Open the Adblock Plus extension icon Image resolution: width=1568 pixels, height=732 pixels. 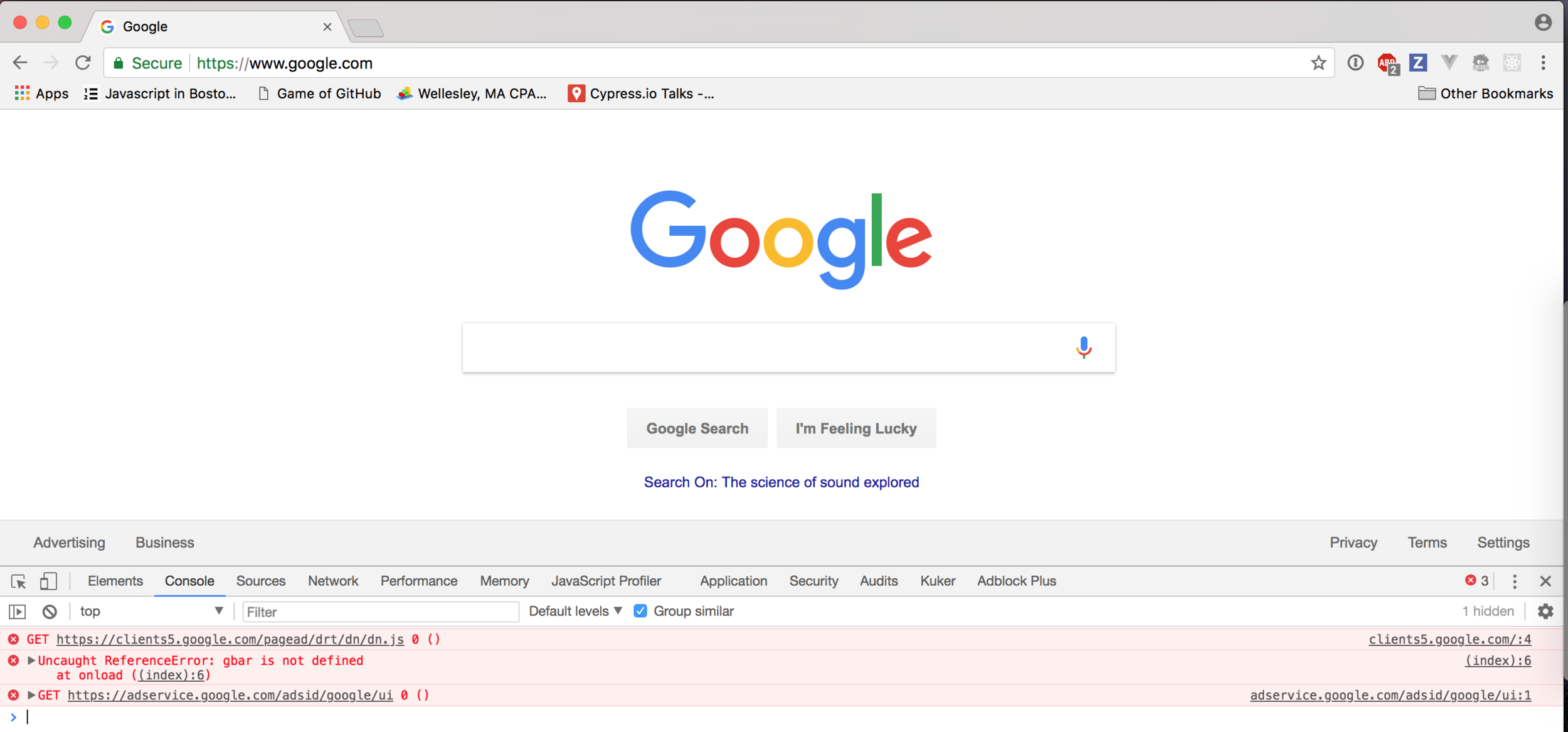pos(1387,63)
